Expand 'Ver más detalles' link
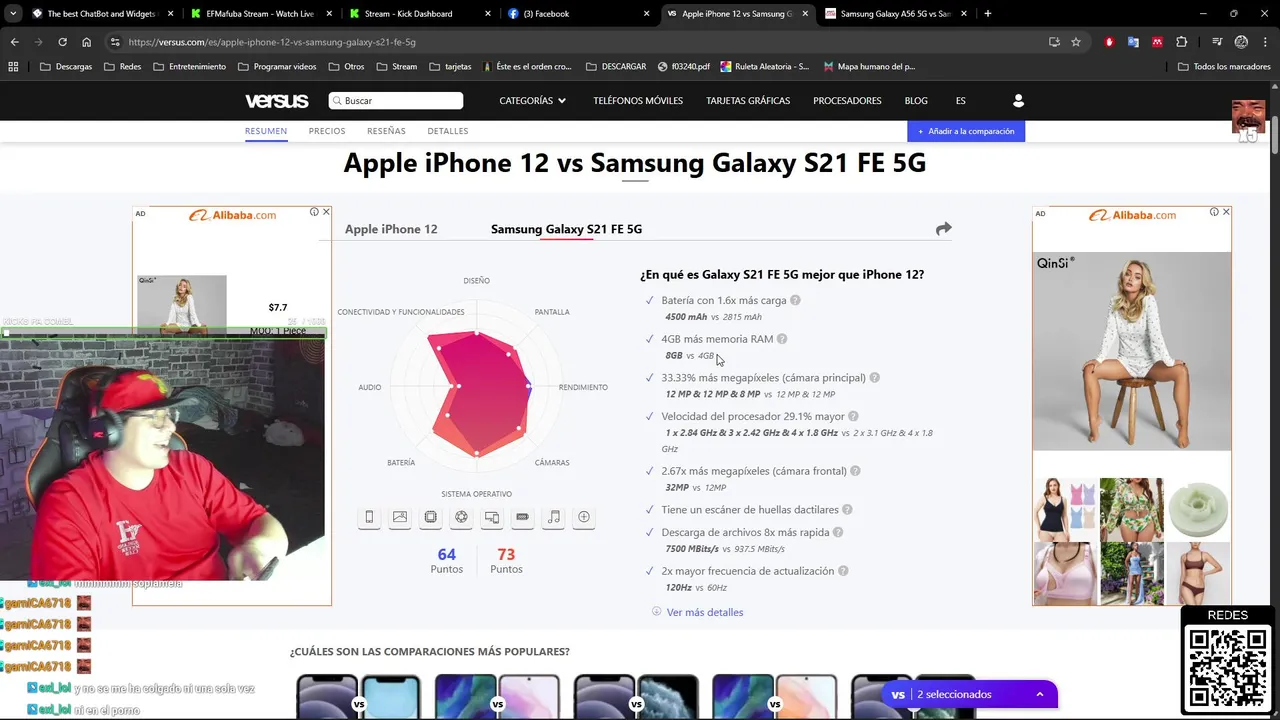Screen dimensions: 1280x720 point(704,612)
